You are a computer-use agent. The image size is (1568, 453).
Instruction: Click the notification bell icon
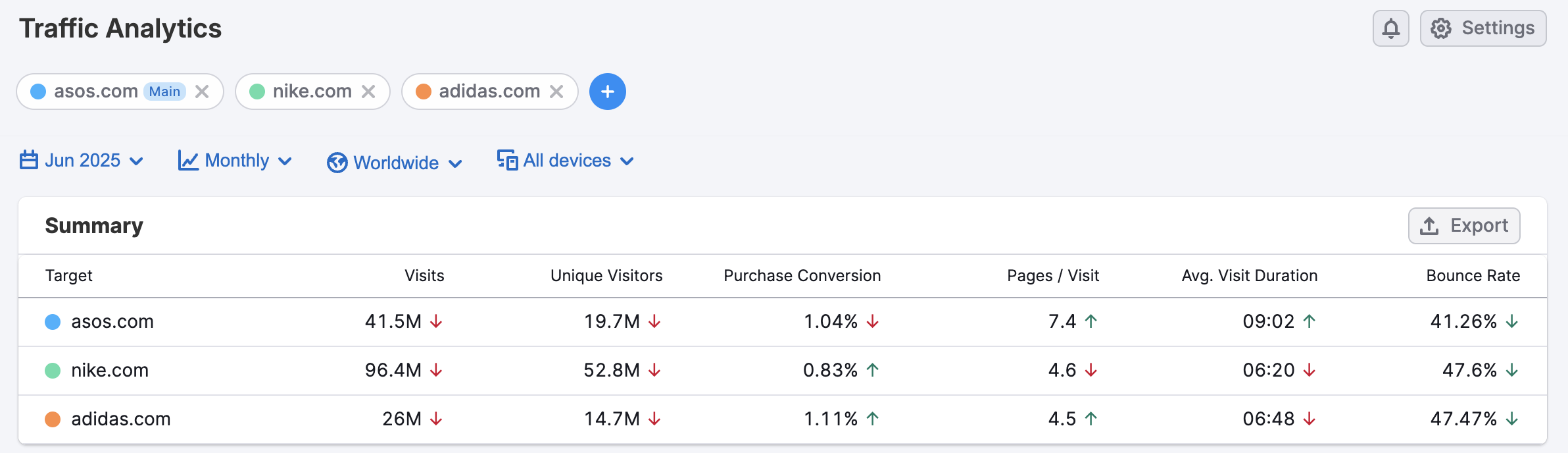[1390, 28]
